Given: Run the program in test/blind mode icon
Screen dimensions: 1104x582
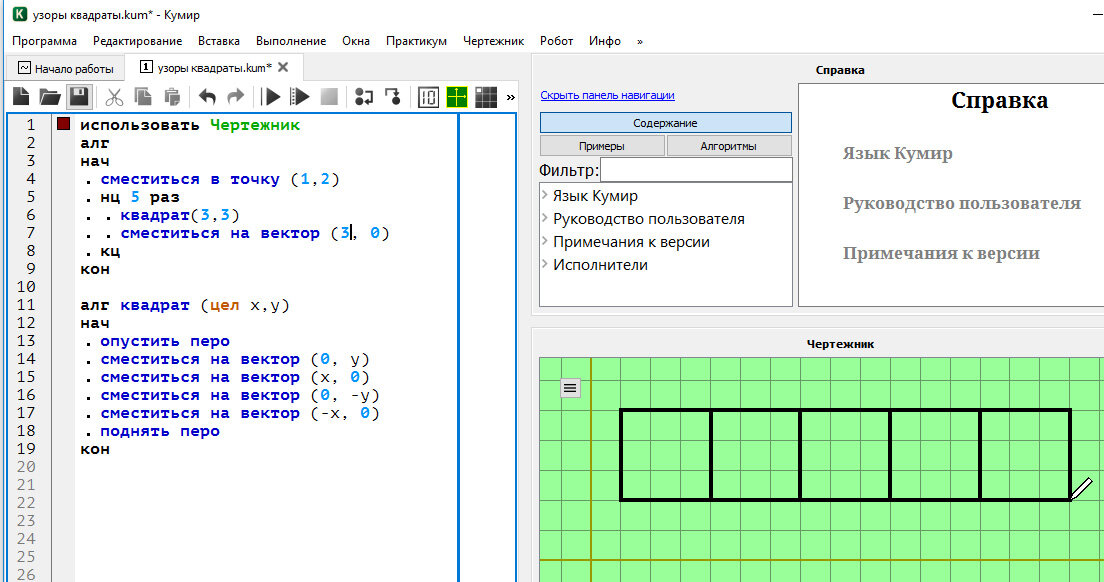Looking at the screenshot, I should [300, 96].
